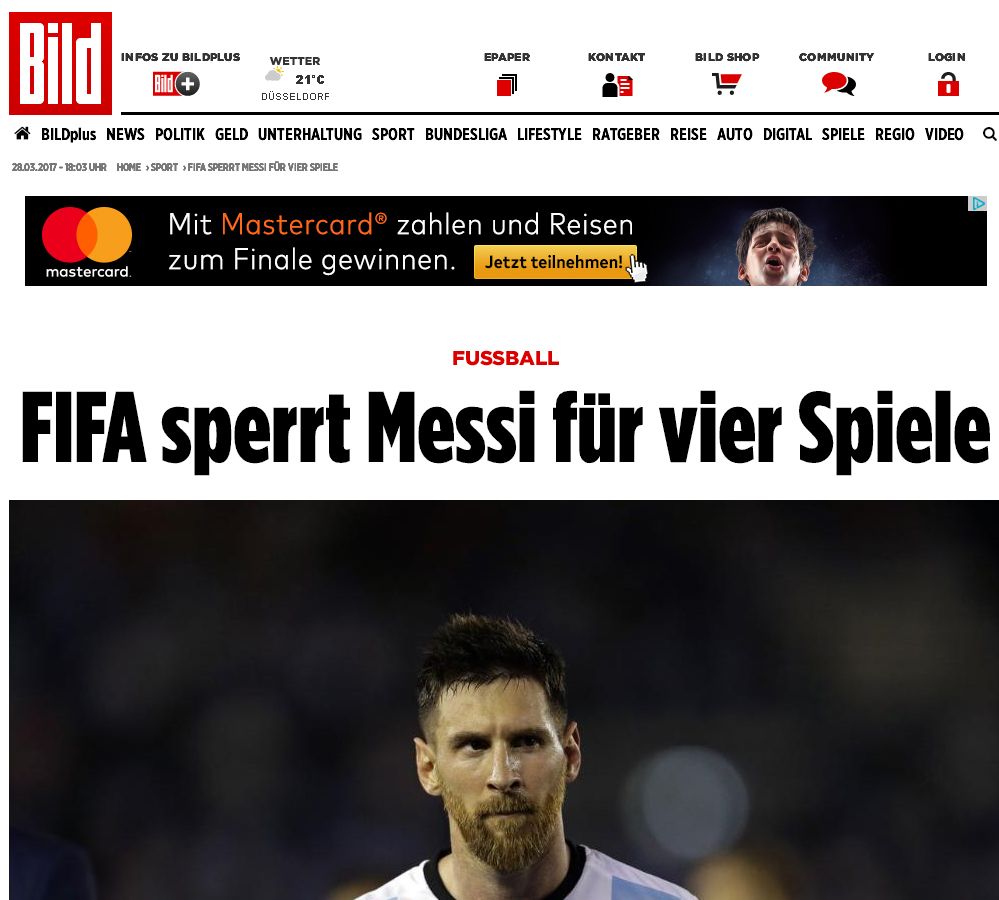Open search with the magnifier icon
Screen dimensions: 999x900
pos(989,134)
